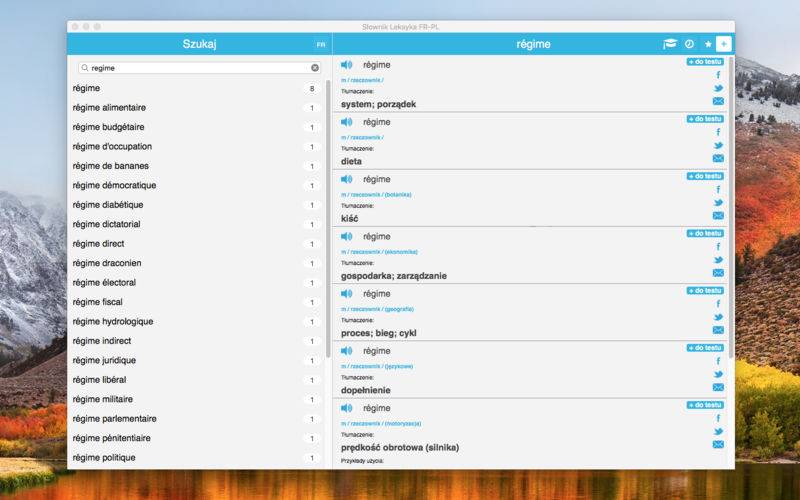This screenshot has height=500, width=800.
Task: Play pronunciation for 'prędkość obrotowa' entry
Action: 346,408
